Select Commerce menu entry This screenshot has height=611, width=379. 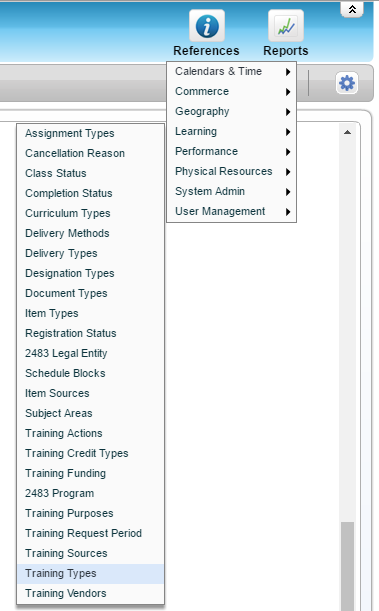tap(231, 92)
